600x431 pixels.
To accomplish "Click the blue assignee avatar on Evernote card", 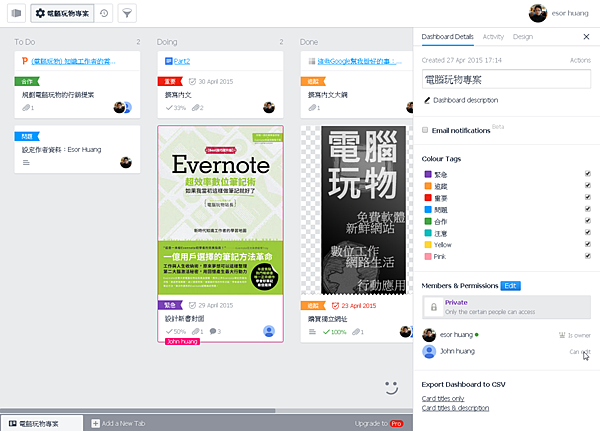I will click(269, 331).
